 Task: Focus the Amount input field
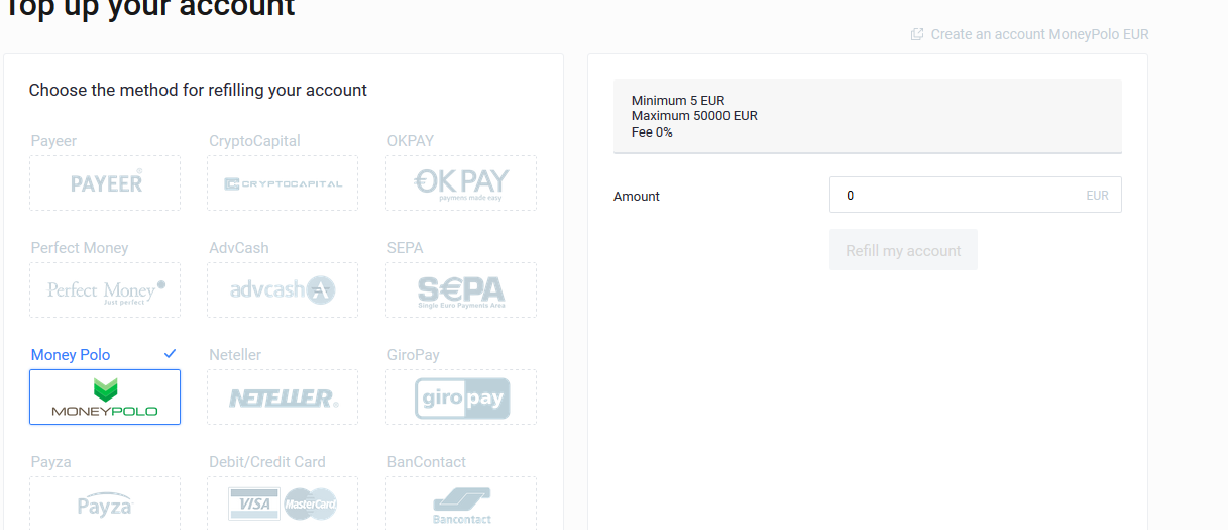(975, 195)
